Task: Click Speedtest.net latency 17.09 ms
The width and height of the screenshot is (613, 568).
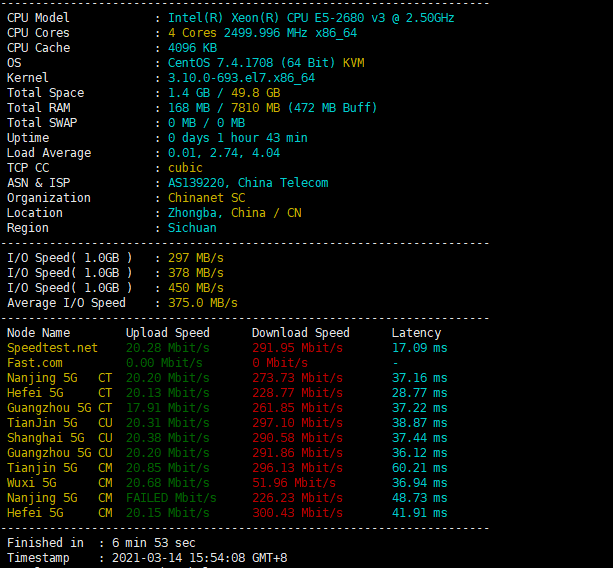Action: pyautogui.click(x=419, y=348)
